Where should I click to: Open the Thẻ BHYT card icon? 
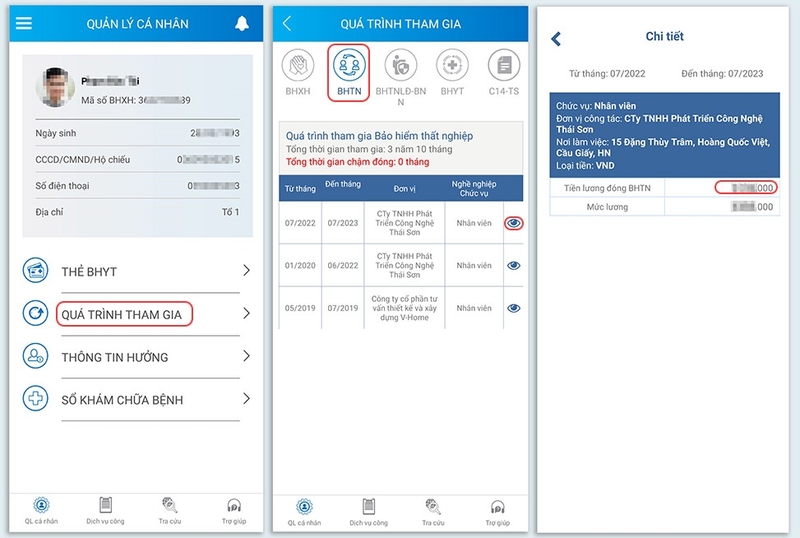pyautogui.click(x=35, y=271)
